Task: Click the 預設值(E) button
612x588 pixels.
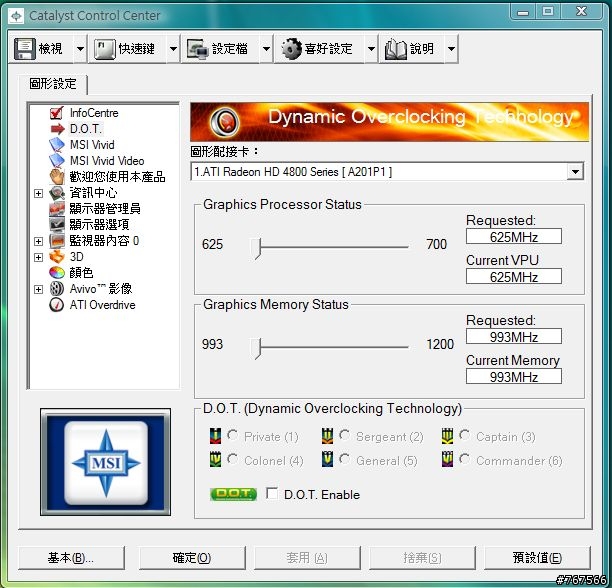Action: click(537, 558)
